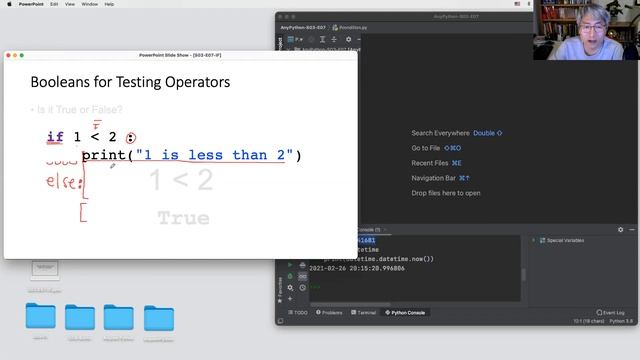
Task: Switch to the console session tab
Action: (x=369, y=230)
